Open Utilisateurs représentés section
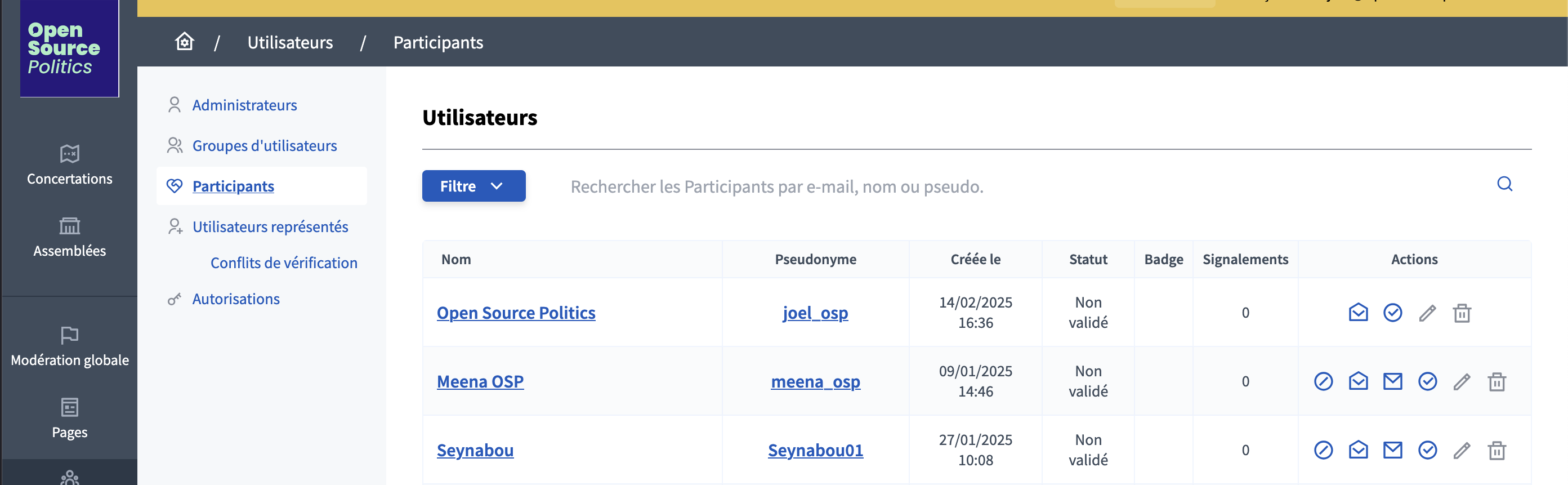 [270, 226]
